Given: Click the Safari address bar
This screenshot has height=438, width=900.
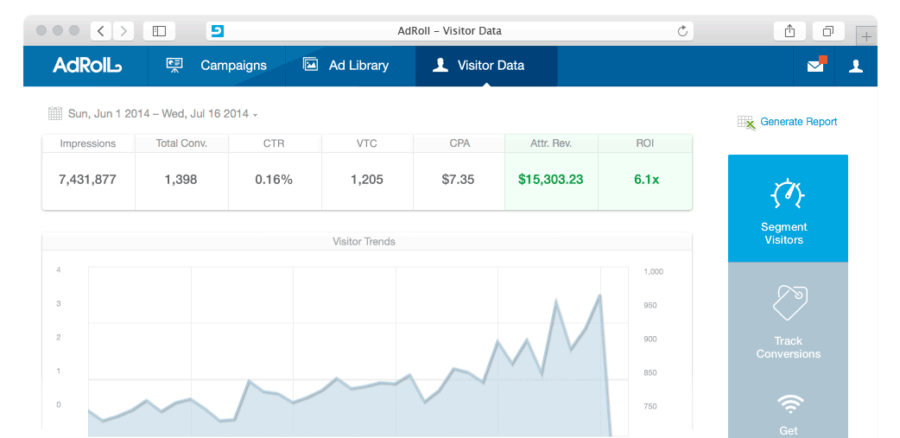Looking at the screenshot, I should [x=449, y=31].
